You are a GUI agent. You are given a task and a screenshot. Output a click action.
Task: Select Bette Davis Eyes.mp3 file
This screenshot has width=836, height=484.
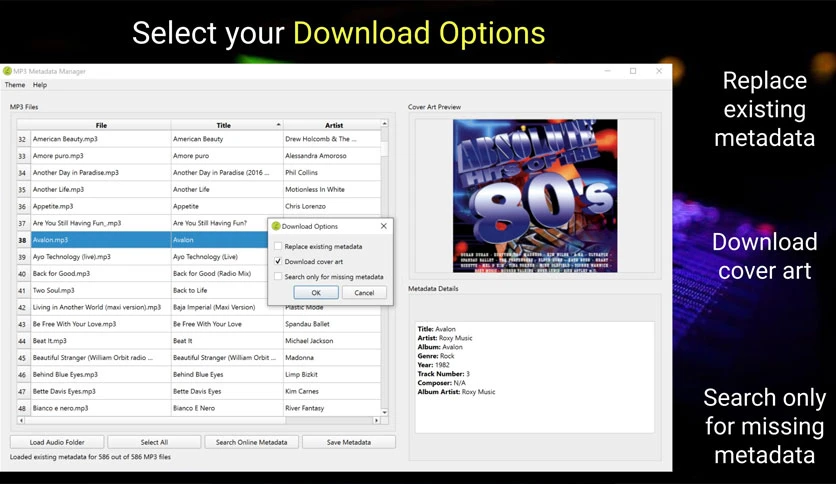tap(101, 391)
